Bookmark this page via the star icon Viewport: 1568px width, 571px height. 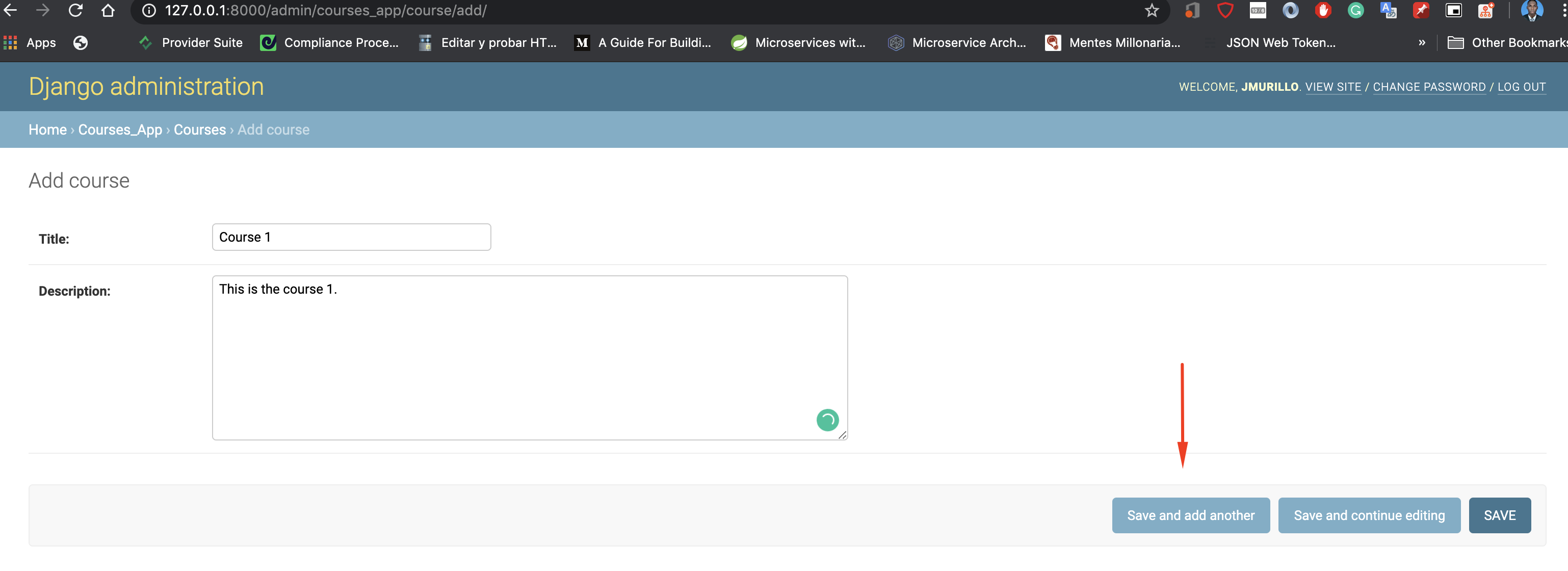1151,10
